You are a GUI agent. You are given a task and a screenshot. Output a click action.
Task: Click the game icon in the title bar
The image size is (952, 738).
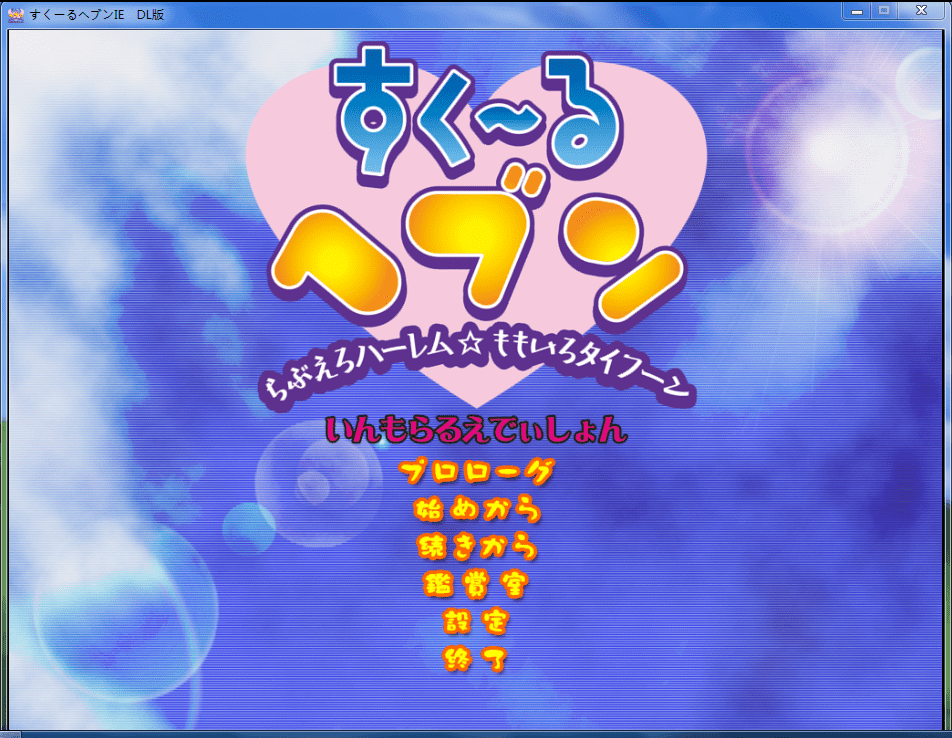(x=15, y=14)
